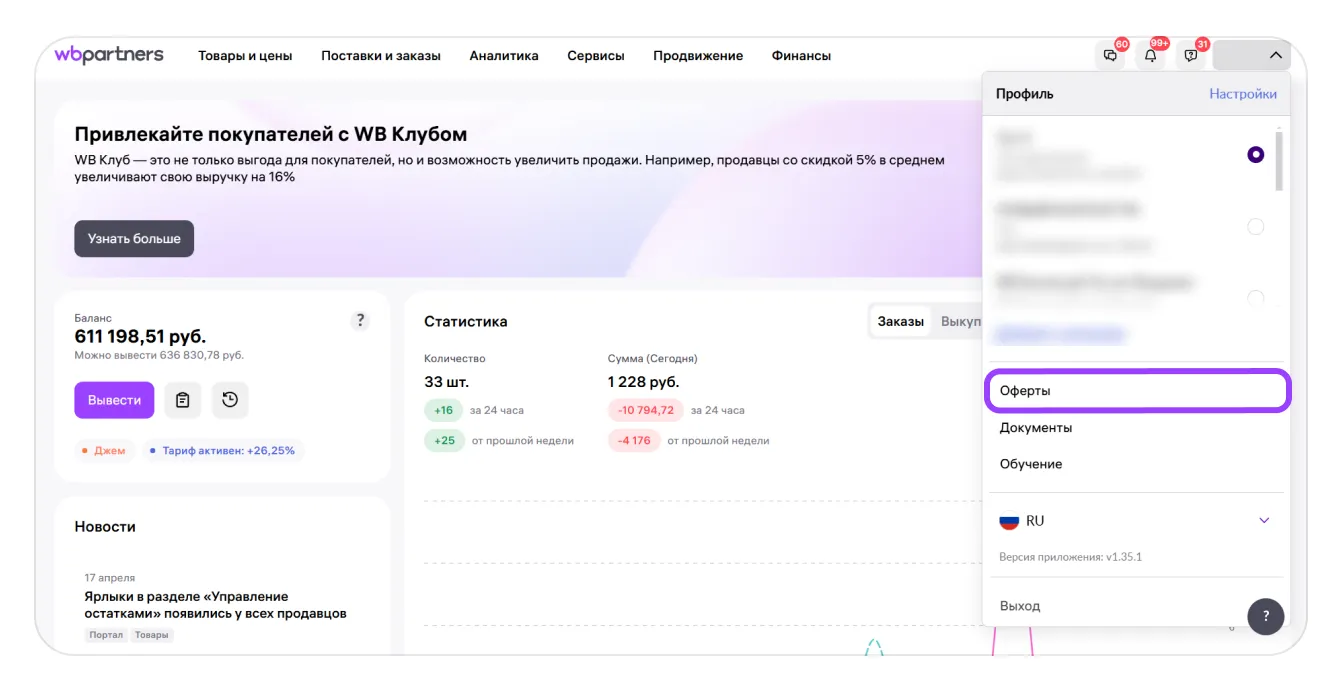This screenshot has width=1344, height=692.
Task: Open the notifications bell icon
Action: (x=1150, y=56)
